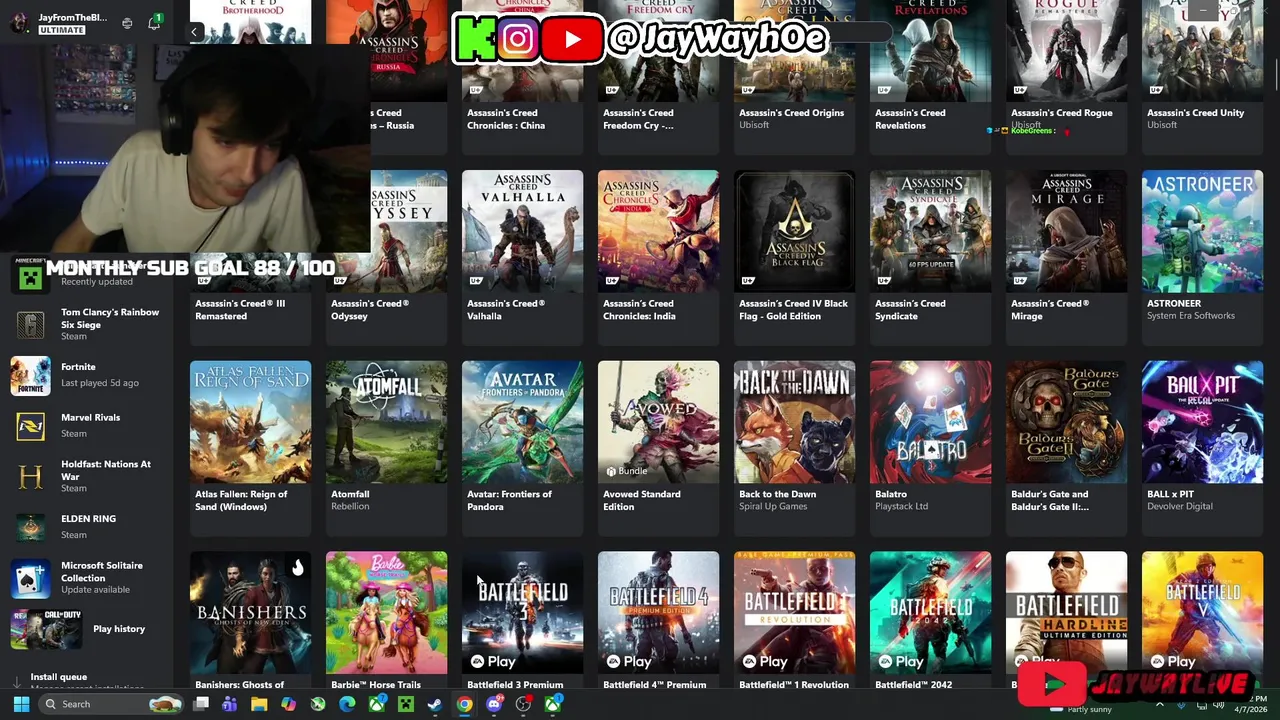Open the Windows Start menu
1280x720 pixels.
pyautogui.click(x=21, y=704)
